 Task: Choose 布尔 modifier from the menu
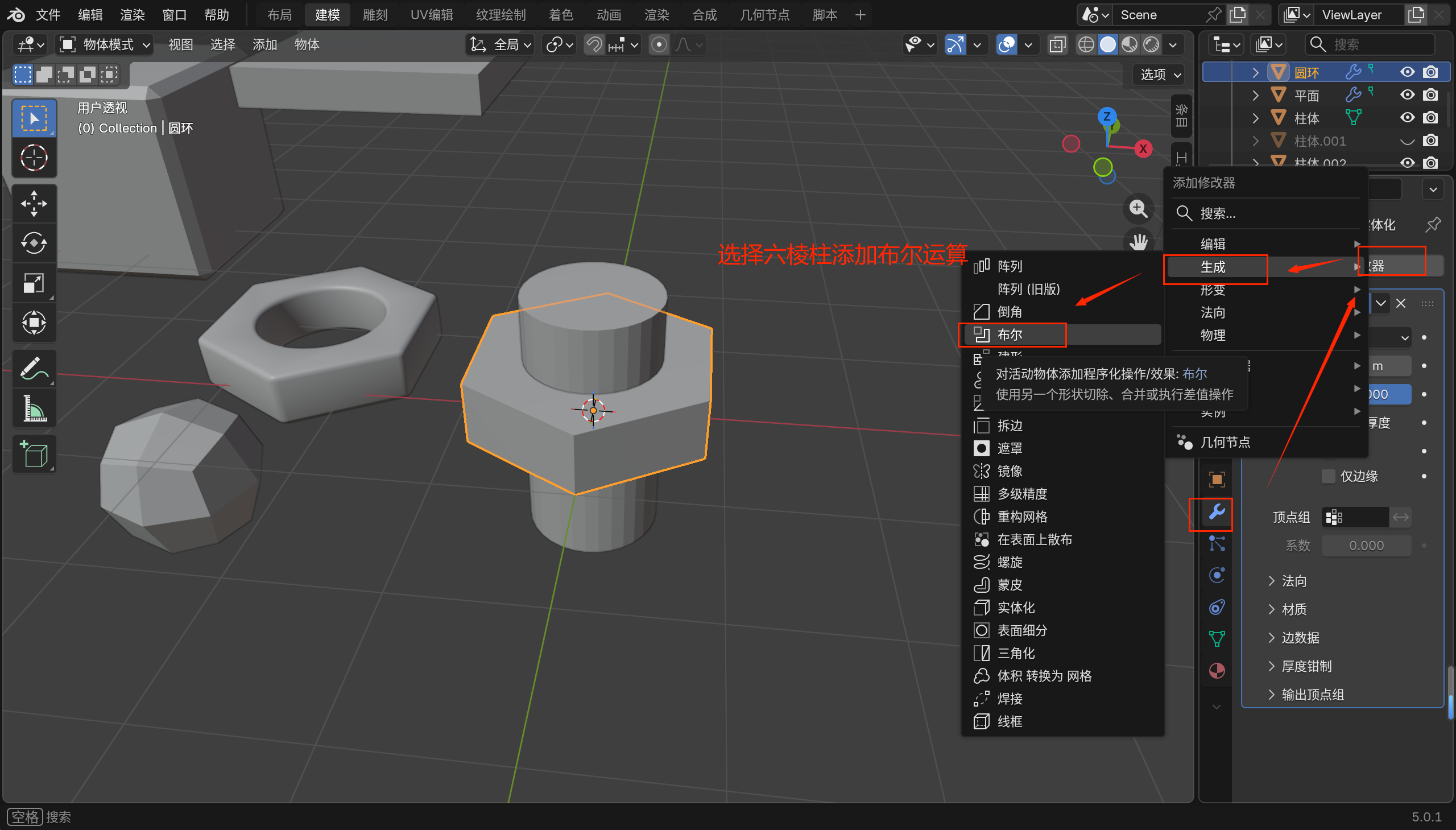tap(1010, 335)
